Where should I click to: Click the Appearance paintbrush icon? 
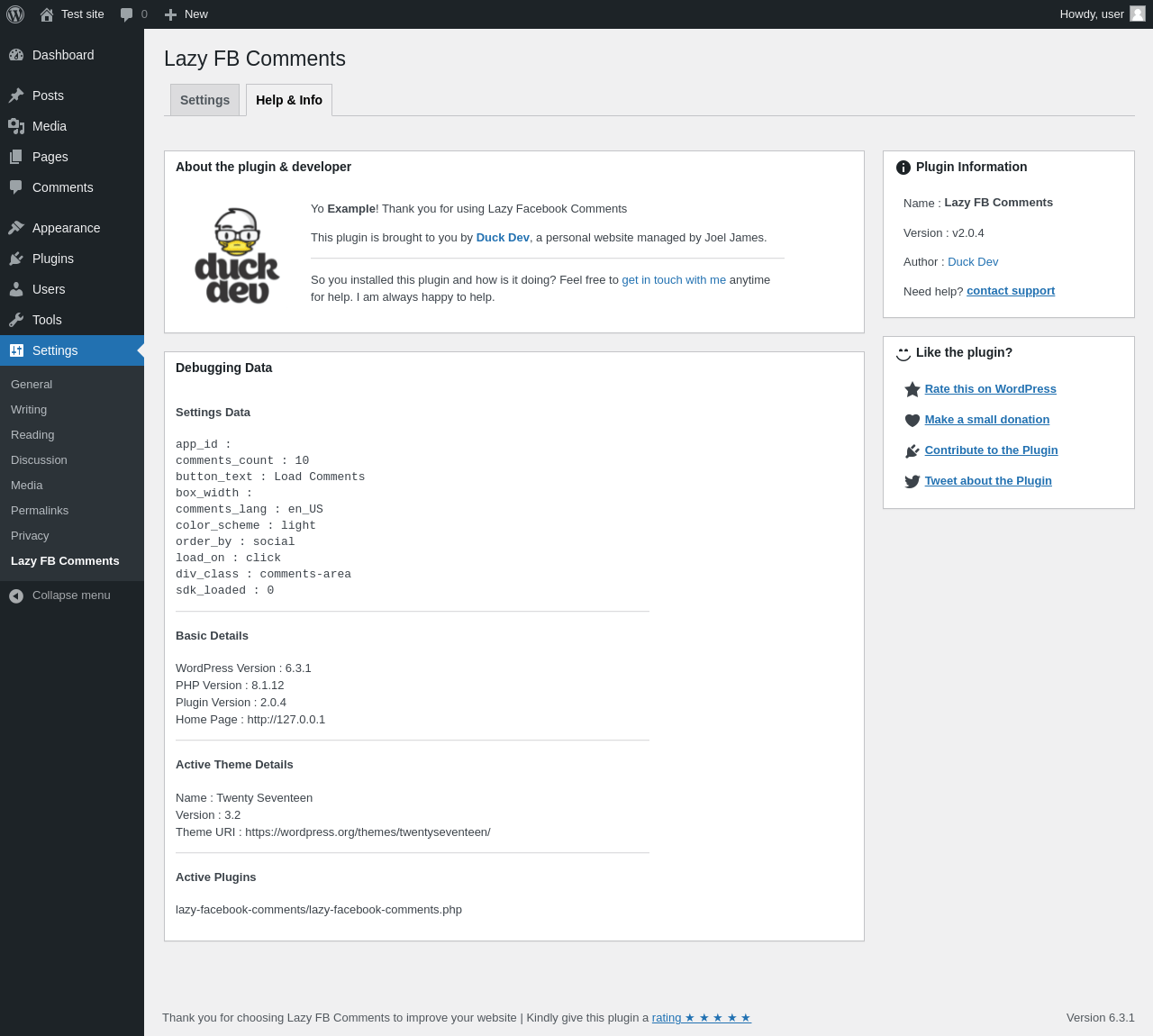[x=16, y=228]
